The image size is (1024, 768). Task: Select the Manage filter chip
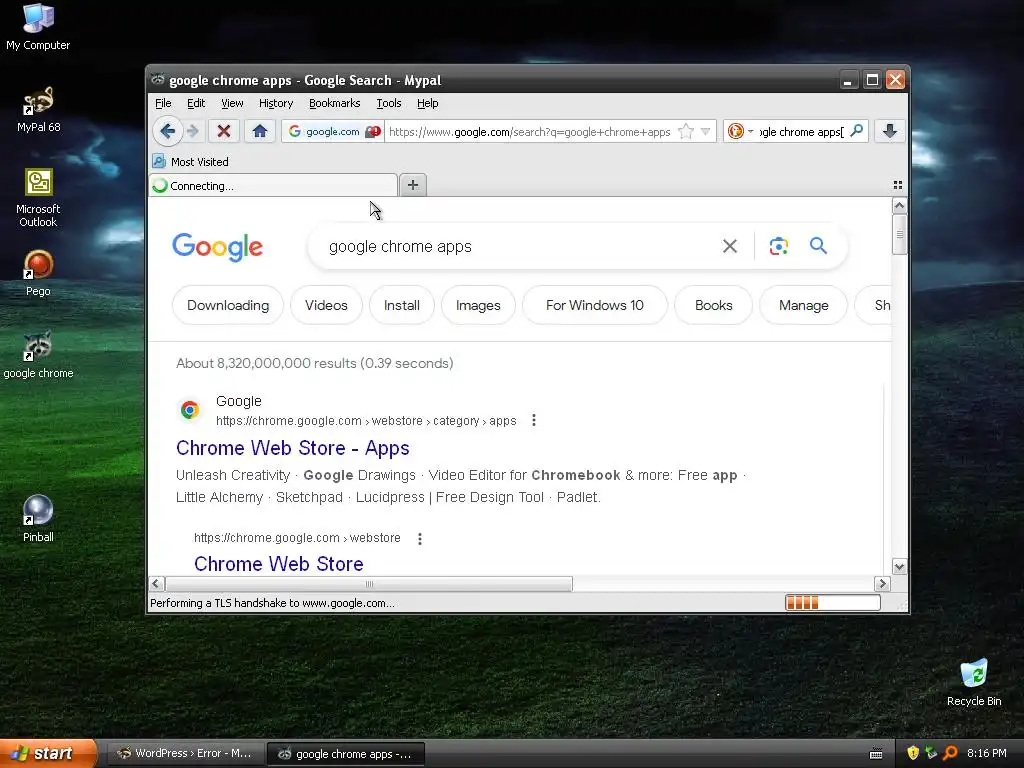[x=803, y=305]
